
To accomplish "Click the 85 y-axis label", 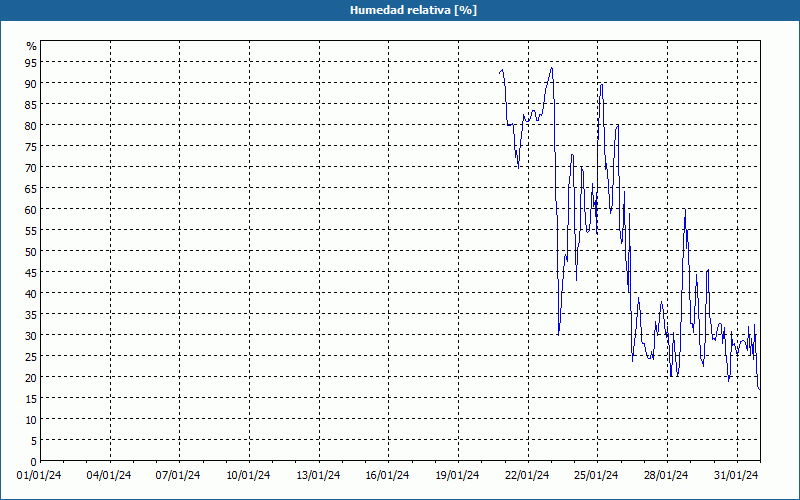I will (x=31, y=104).
